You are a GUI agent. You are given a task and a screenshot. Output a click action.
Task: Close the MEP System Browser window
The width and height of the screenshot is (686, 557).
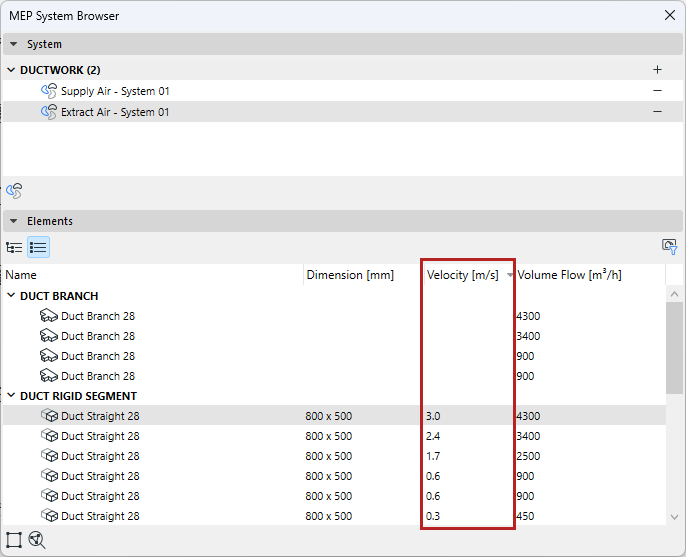coord(669,15)
